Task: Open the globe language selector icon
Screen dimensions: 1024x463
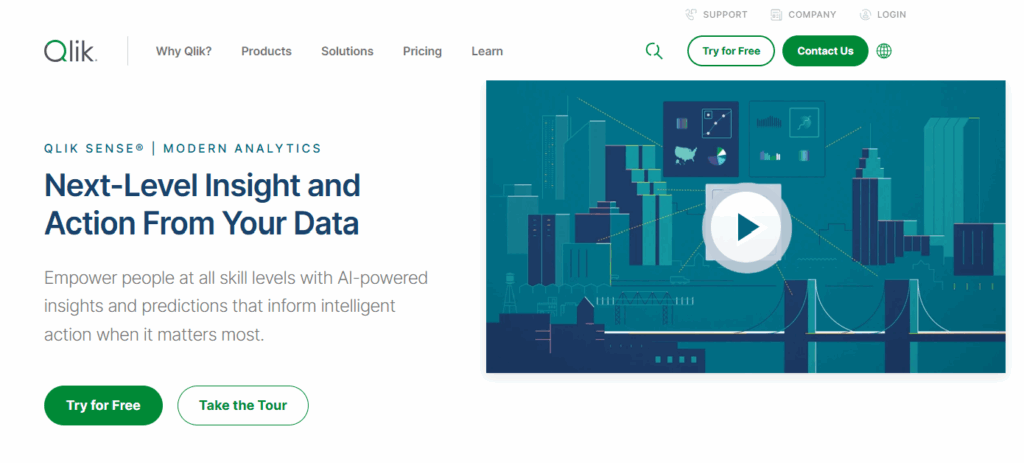Action: tap(884, 51)
